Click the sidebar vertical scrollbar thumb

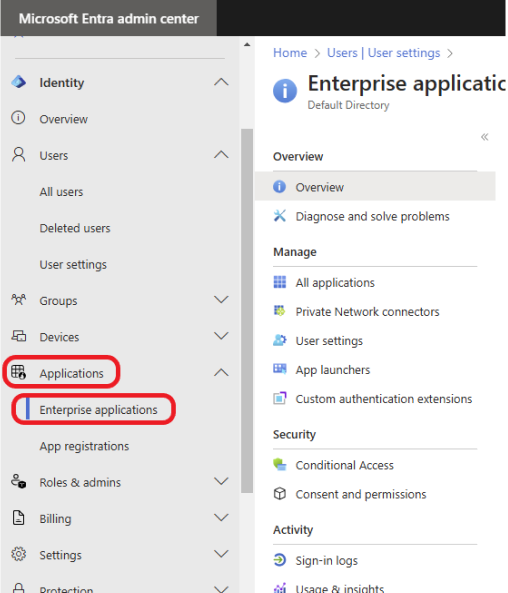click(x=247, y=311)
